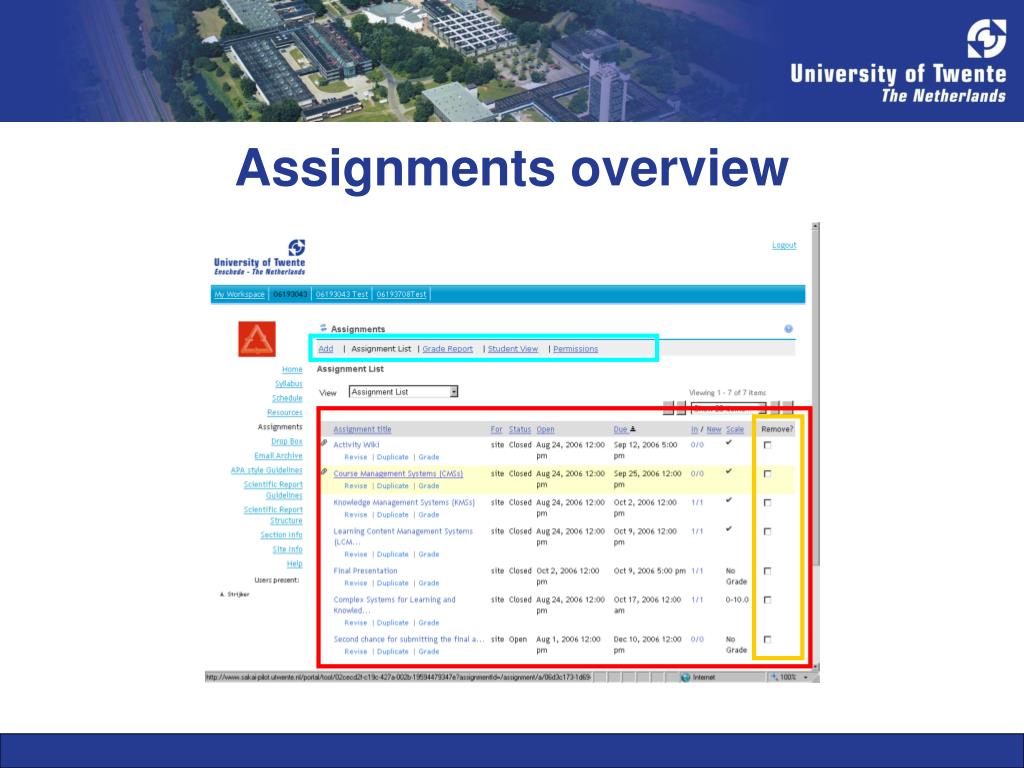Tick Remove checkbox for Second chance assignment

[x=767, y=639]
